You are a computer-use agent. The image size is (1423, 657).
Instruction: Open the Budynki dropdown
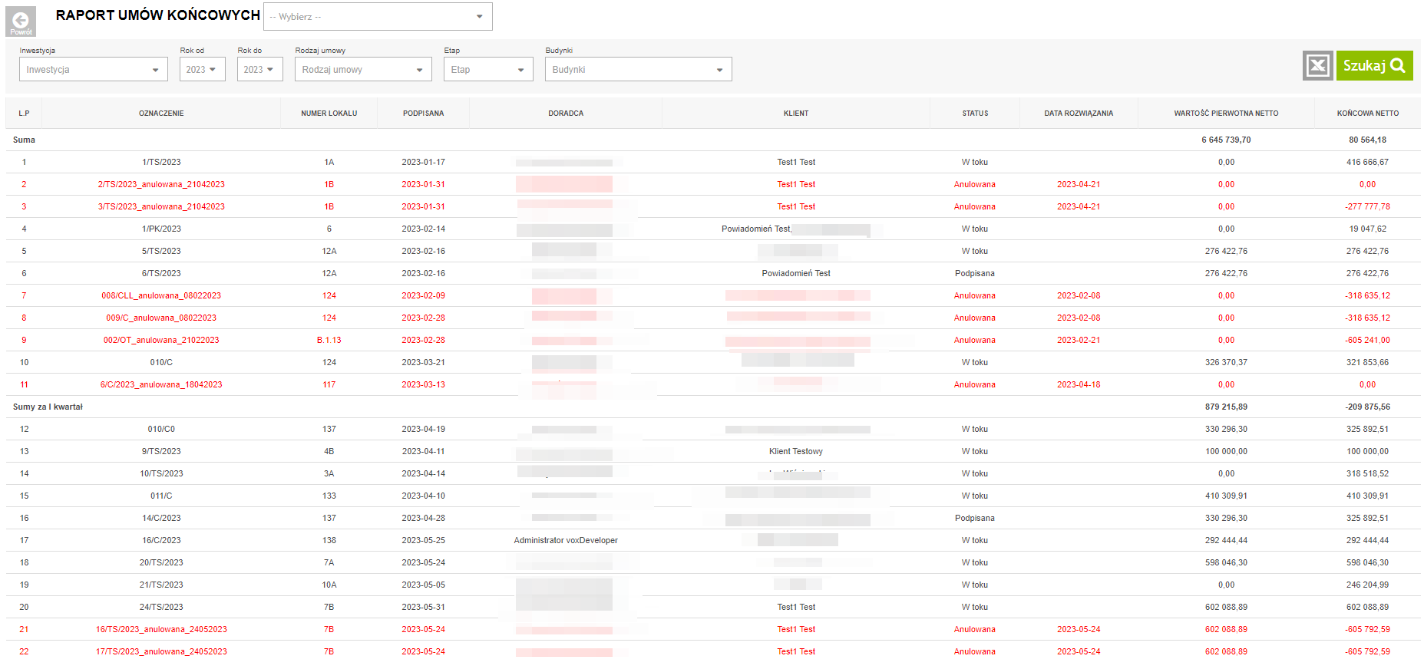(638, 69)
